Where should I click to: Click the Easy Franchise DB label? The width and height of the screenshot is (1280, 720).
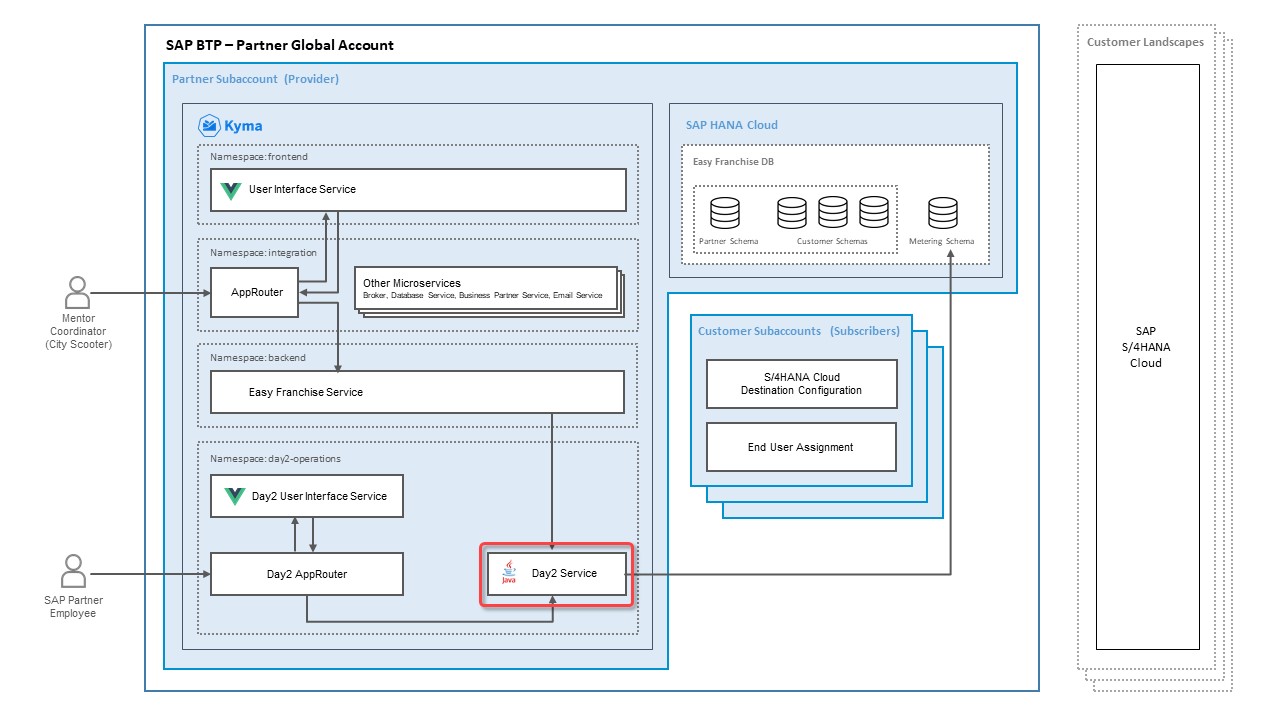pyautogui.click(x=733, y=161)
